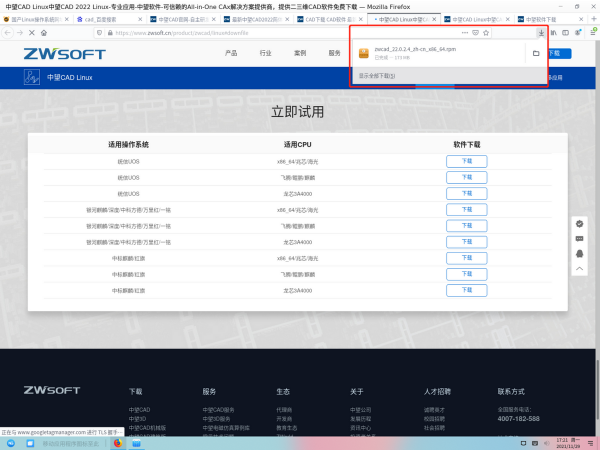Save page to Pocket
600x450 pixels.
(475, 33)
